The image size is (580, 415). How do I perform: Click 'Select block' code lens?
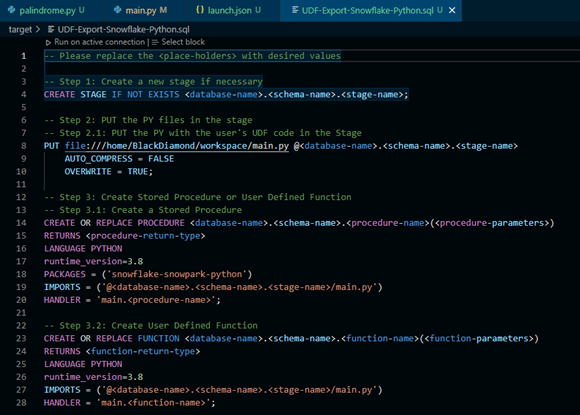[x=183, y=42]
